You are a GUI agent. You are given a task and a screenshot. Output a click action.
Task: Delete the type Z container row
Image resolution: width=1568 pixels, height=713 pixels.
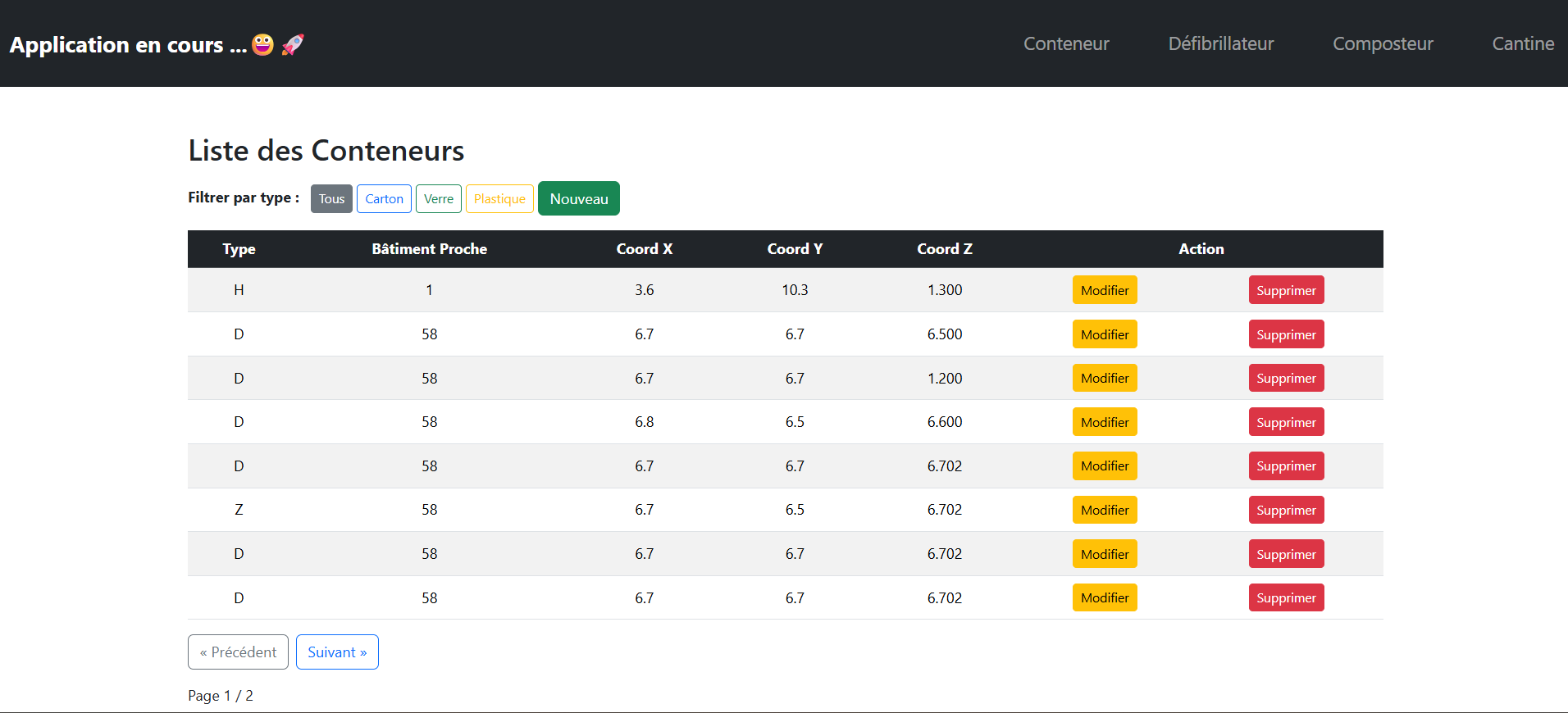[x=1285, y=510]
